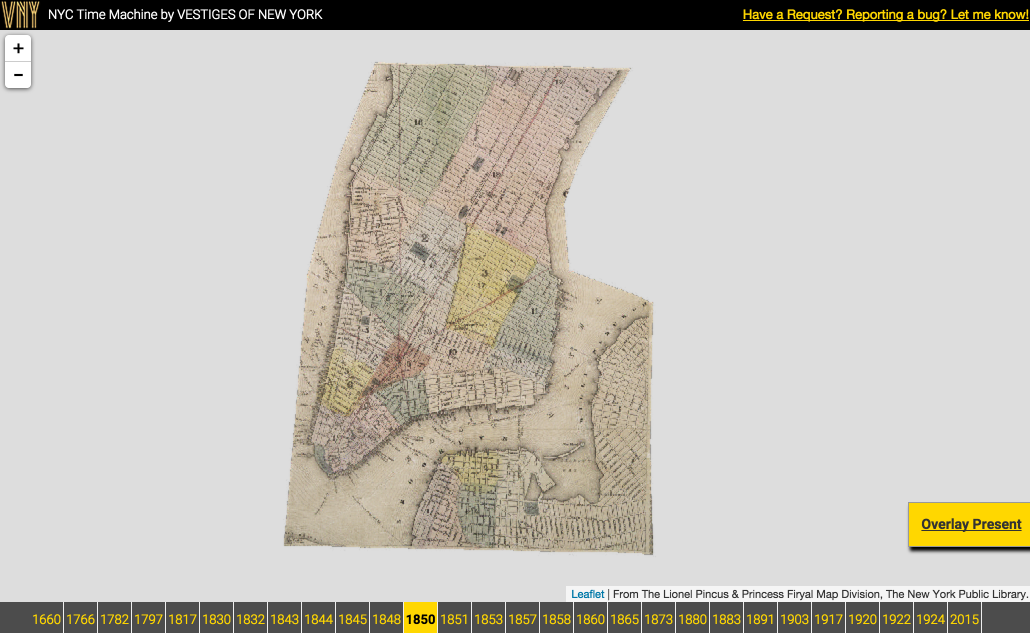Select year 1797 in timeline
Screen dimensions: 1030x633
(148, 619)
